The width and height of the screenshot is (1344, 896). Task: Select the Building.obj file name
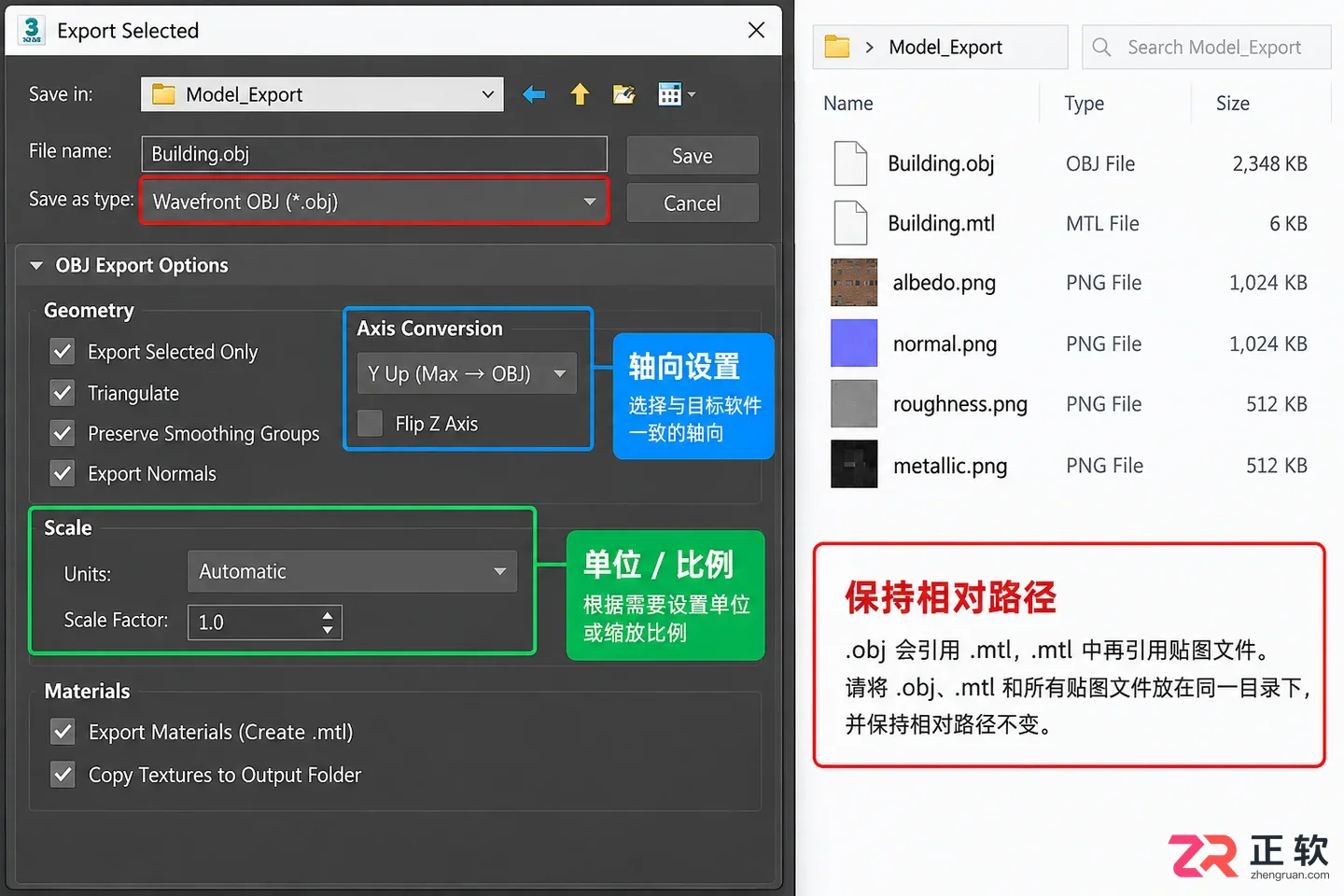point(941,164)
